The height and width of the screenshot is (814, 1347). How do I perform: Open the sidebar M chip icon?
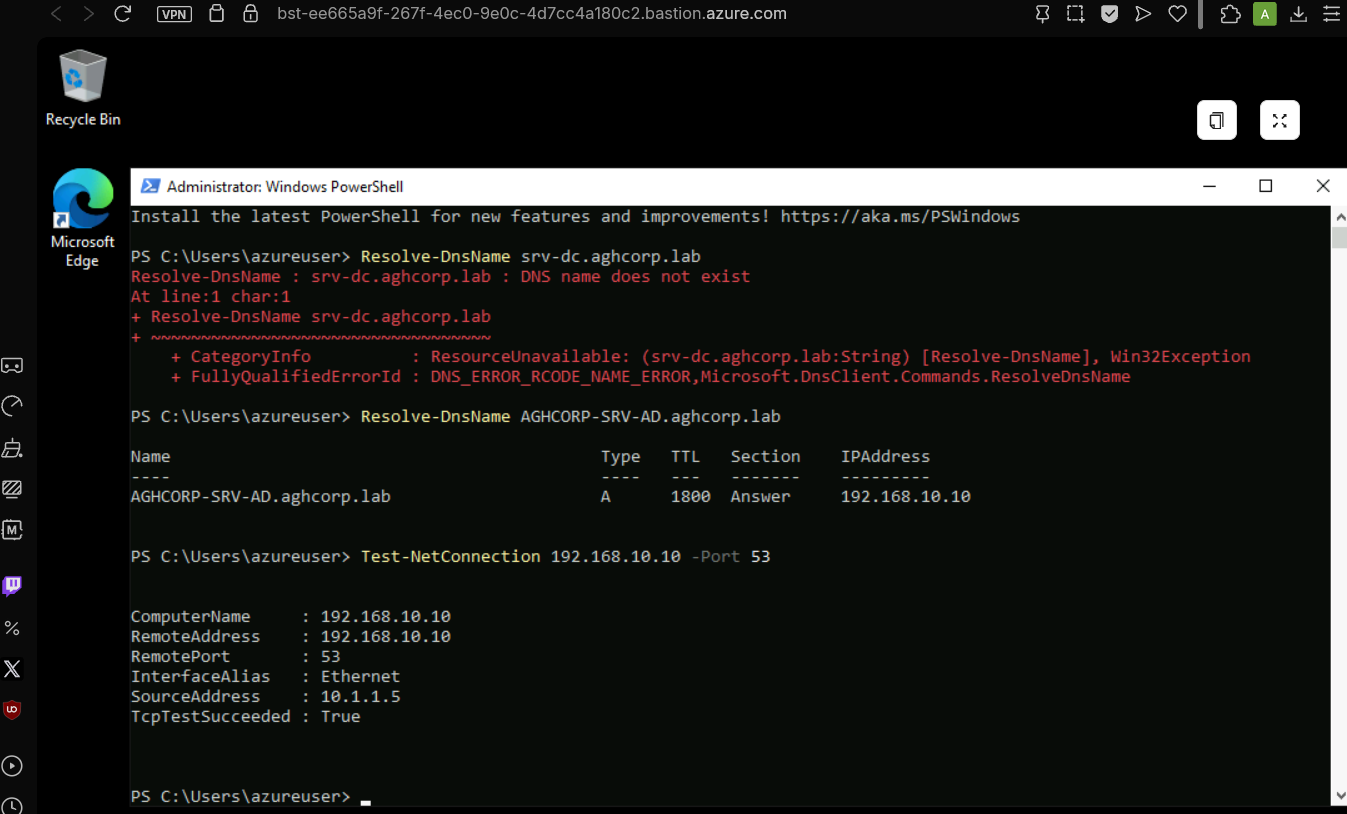point(12,530)
